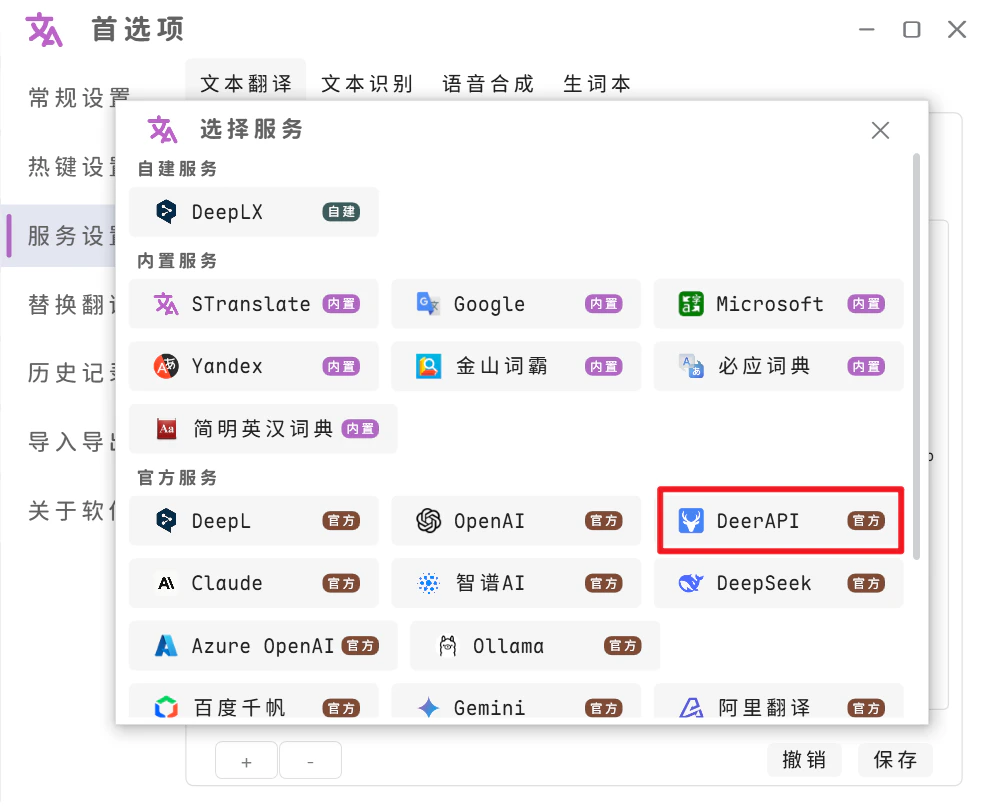995x807 pixels.
Task: Go to 导入导出 sidebar item
Action: (x=72, y=442)
